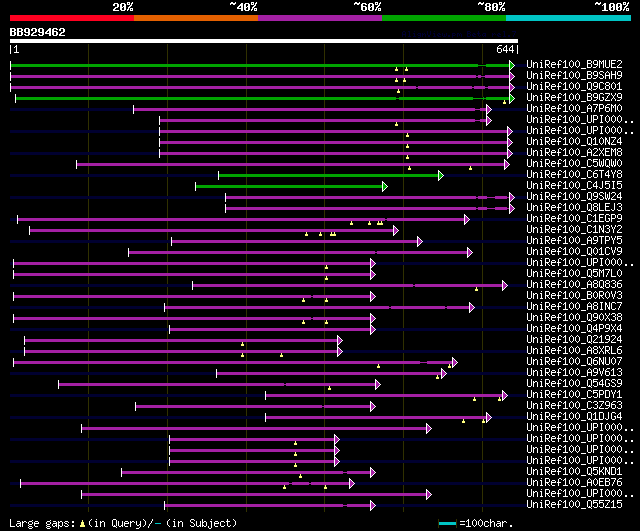This screenshot has height=531, width=640.
Task: Choose the UniRef100_C5WQW0 label
Action: (x=574, y=164)
